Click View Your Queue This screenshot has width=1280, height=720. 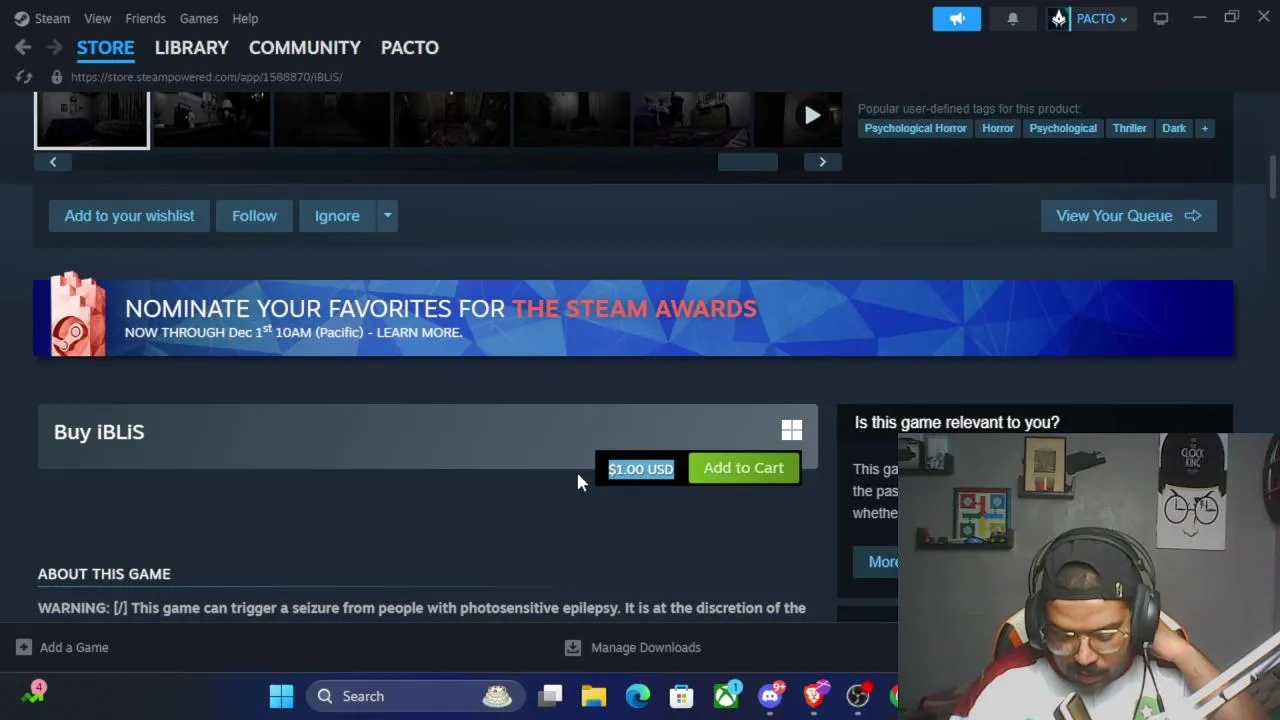pos(1128,216)
